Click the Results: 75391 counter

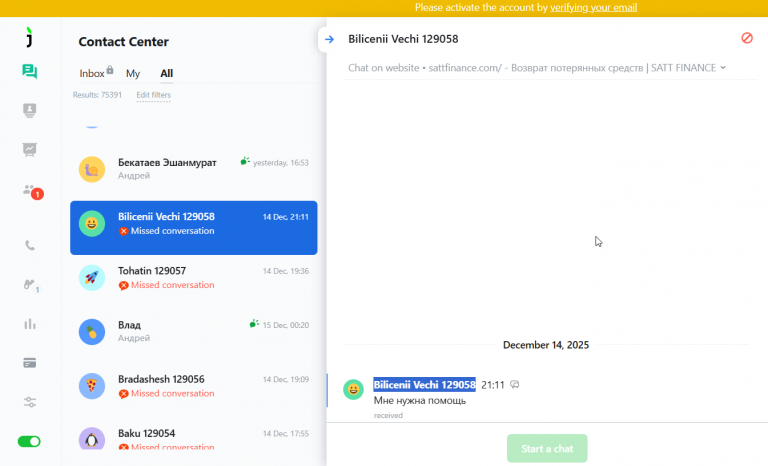97,95
